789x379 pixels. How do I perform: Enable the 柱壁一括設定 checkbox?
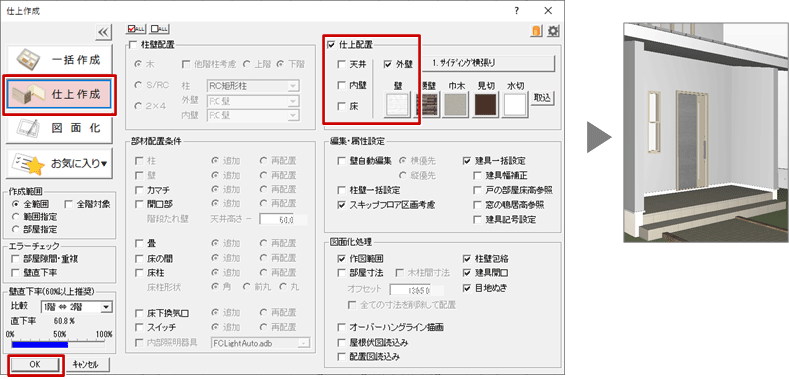click(342, 190)
